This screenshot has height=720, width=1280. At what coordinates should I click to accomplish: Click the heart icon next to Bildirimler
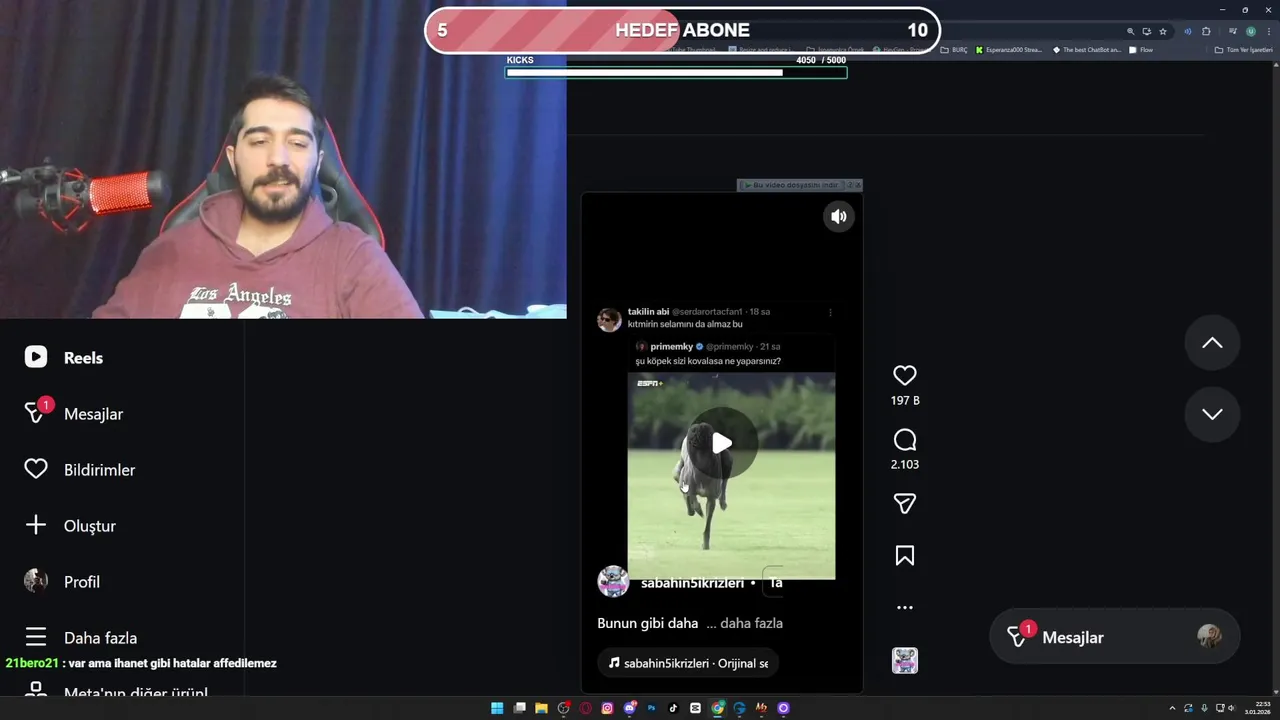[x=36, y=469]
